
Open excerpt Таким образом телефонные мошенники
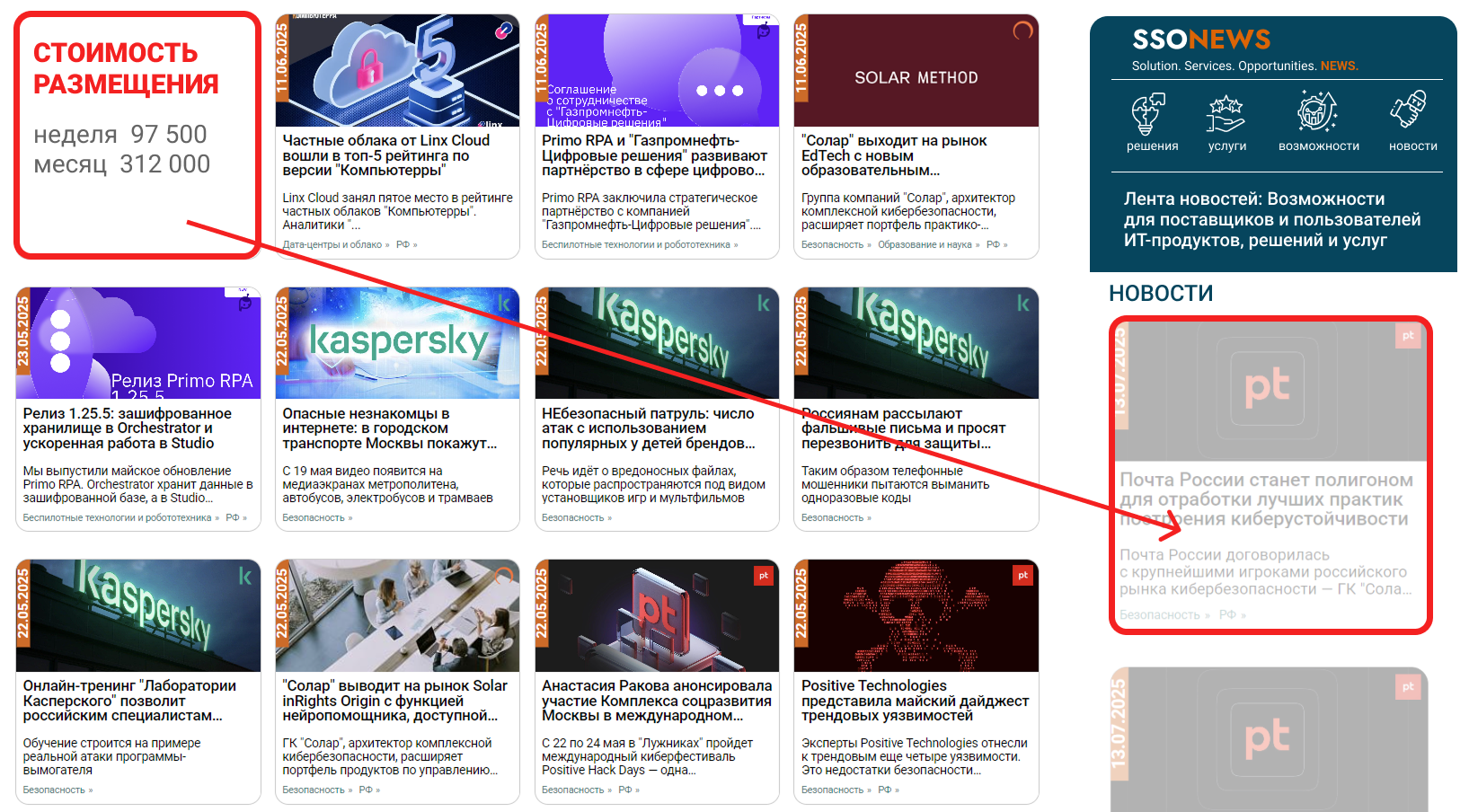click(x=895, y=484)
